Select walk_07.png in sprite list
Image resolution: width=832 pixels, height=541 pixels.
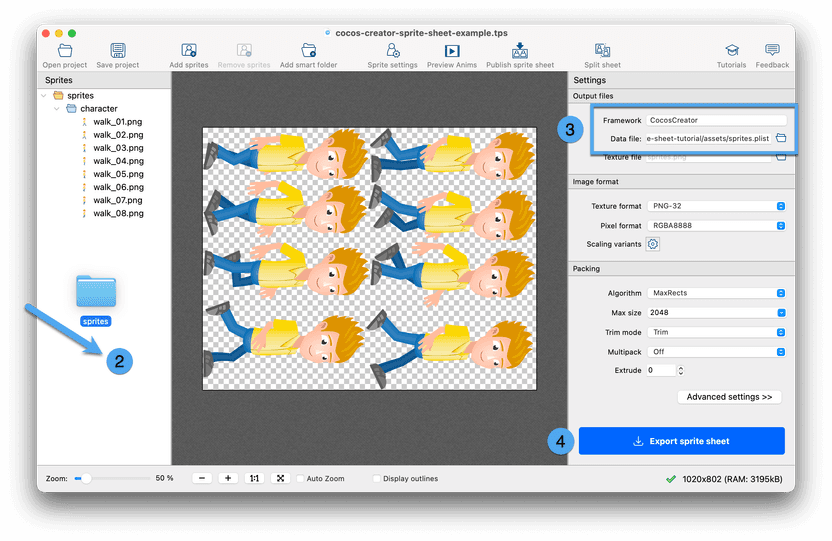[118, 200]
